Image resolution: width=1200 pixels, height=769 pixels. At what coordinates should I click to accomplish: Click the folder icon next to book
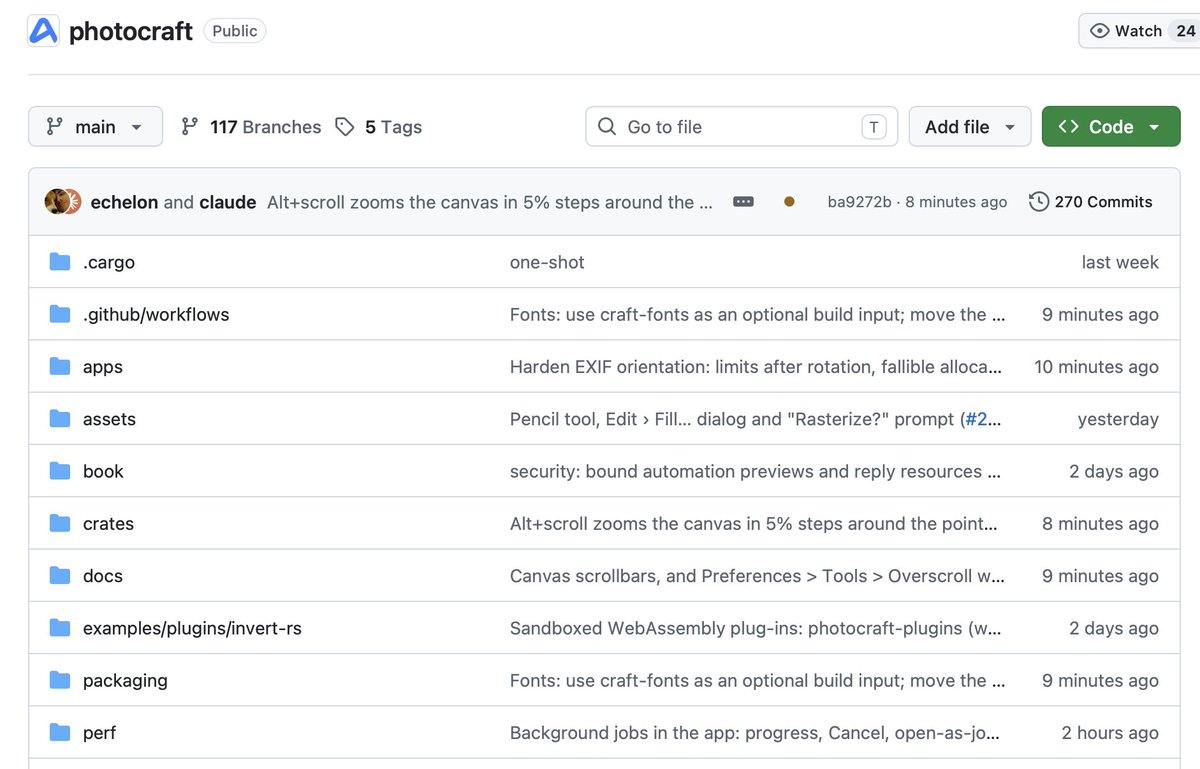[60, 471]
